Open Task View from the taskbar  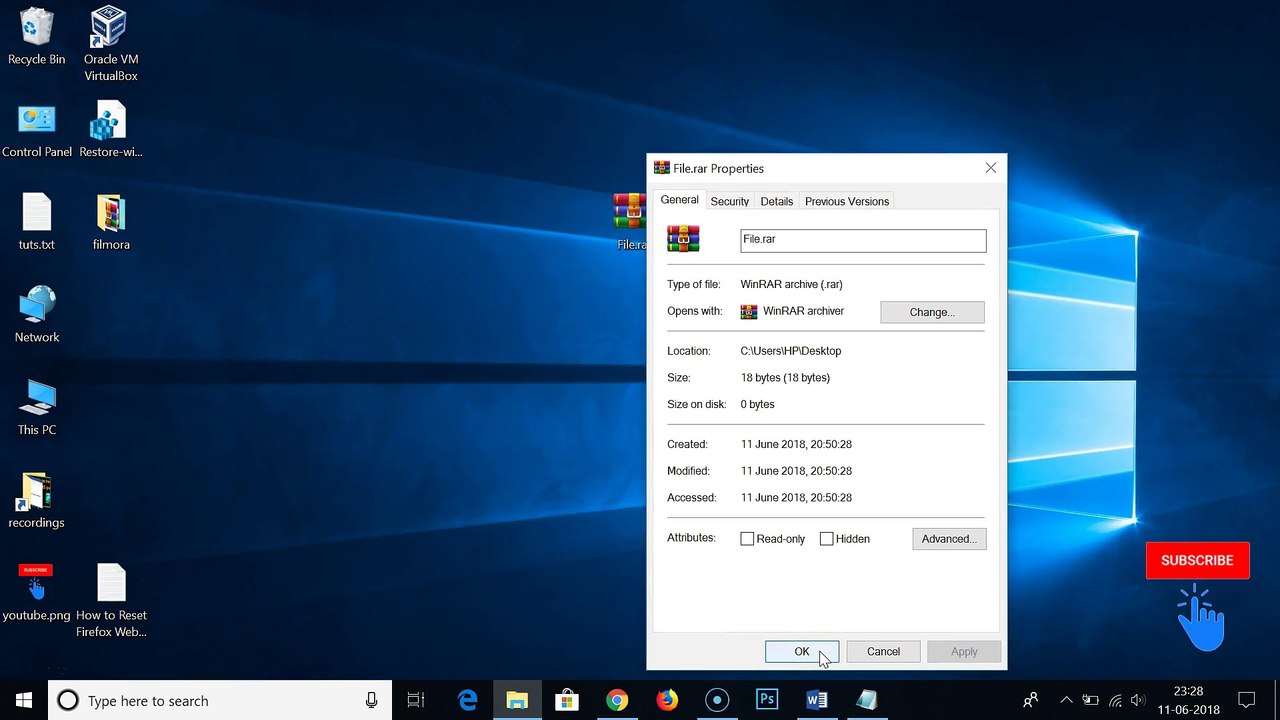pyautogui.click(x=416, y=700)
